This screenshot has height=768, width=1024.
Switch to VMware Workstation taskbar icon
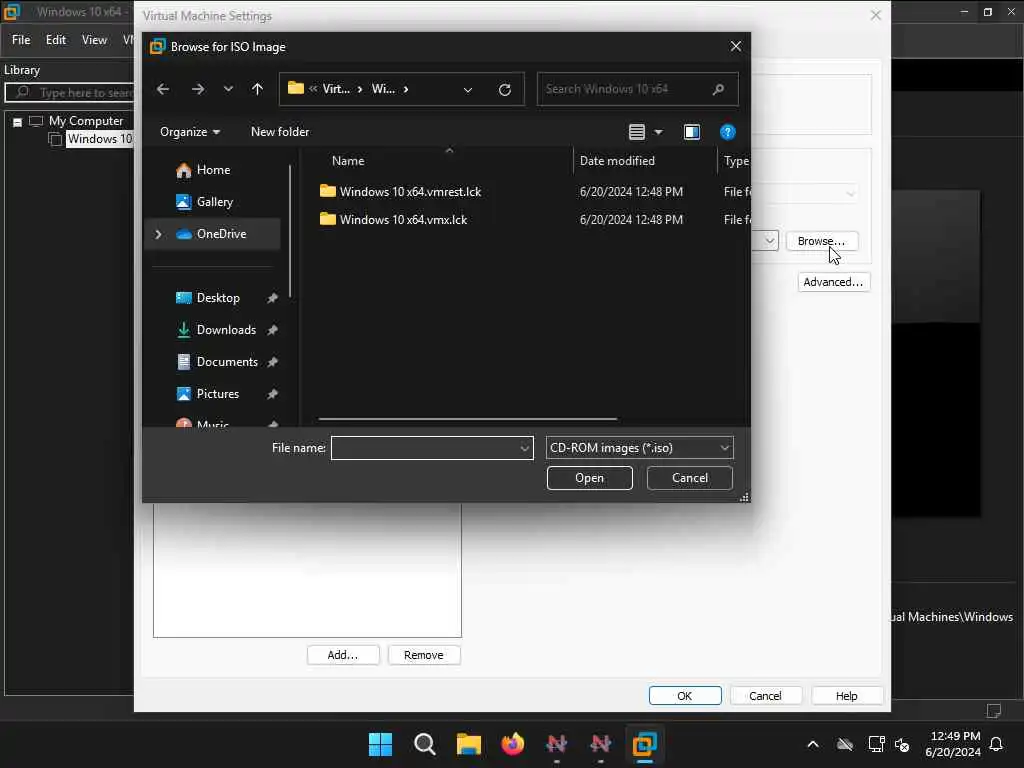645,744
